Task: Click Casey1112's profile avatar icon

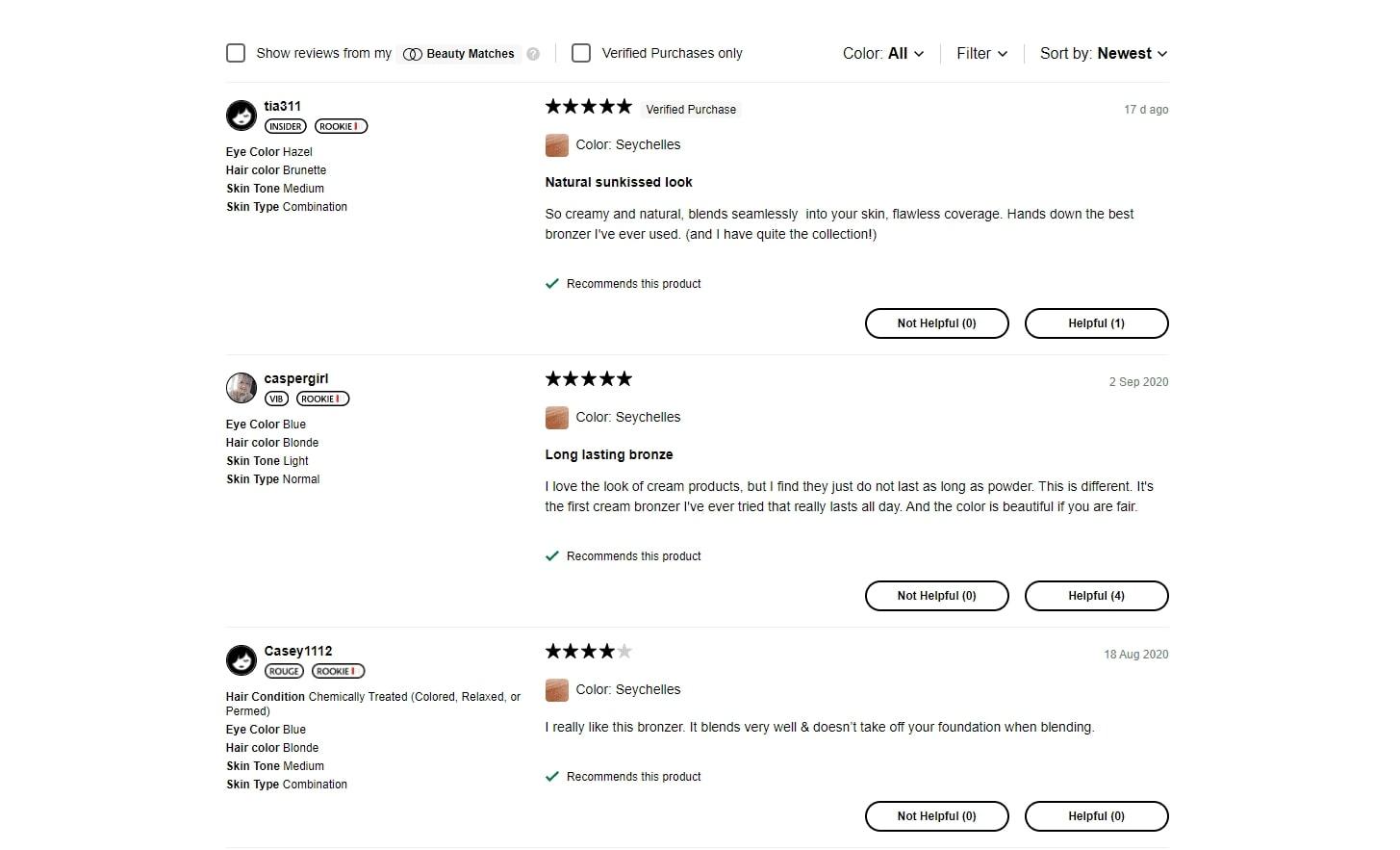Action: point(241,660)
